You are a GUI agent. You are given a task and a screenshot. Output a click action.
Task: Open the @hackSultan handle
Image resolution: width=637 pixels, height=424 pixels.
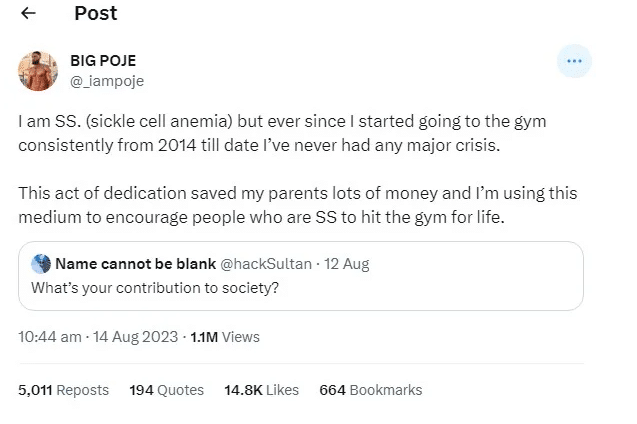(x=260, y=264)
